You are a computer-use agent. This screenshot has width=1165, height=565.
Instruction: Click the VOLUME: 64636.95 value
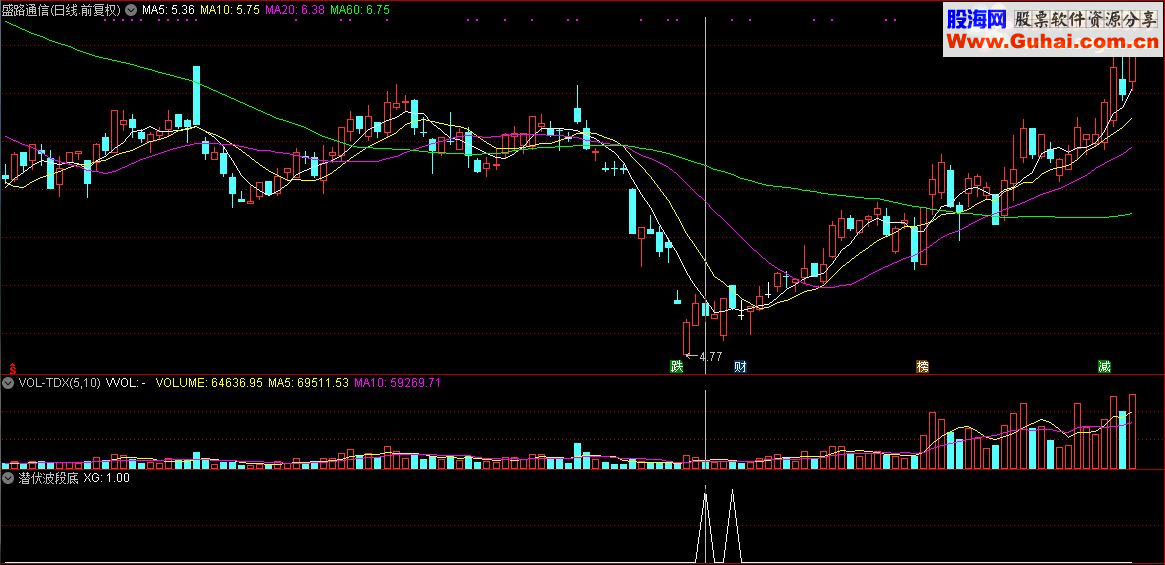click(x=209, y=383)
